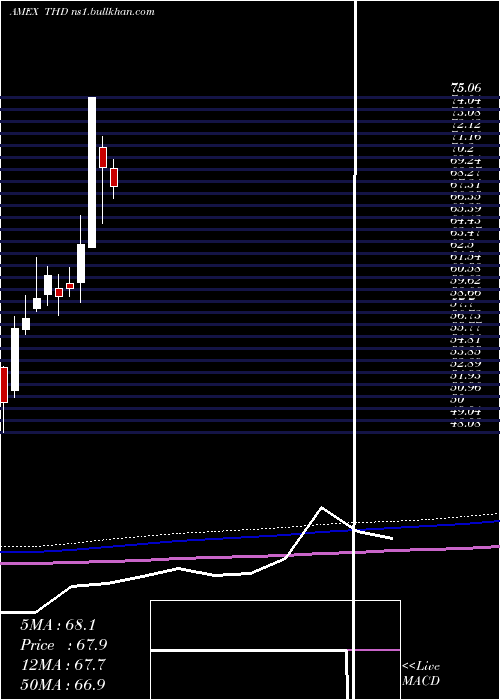Click the 62.5 price axis label

coord(463,245)
